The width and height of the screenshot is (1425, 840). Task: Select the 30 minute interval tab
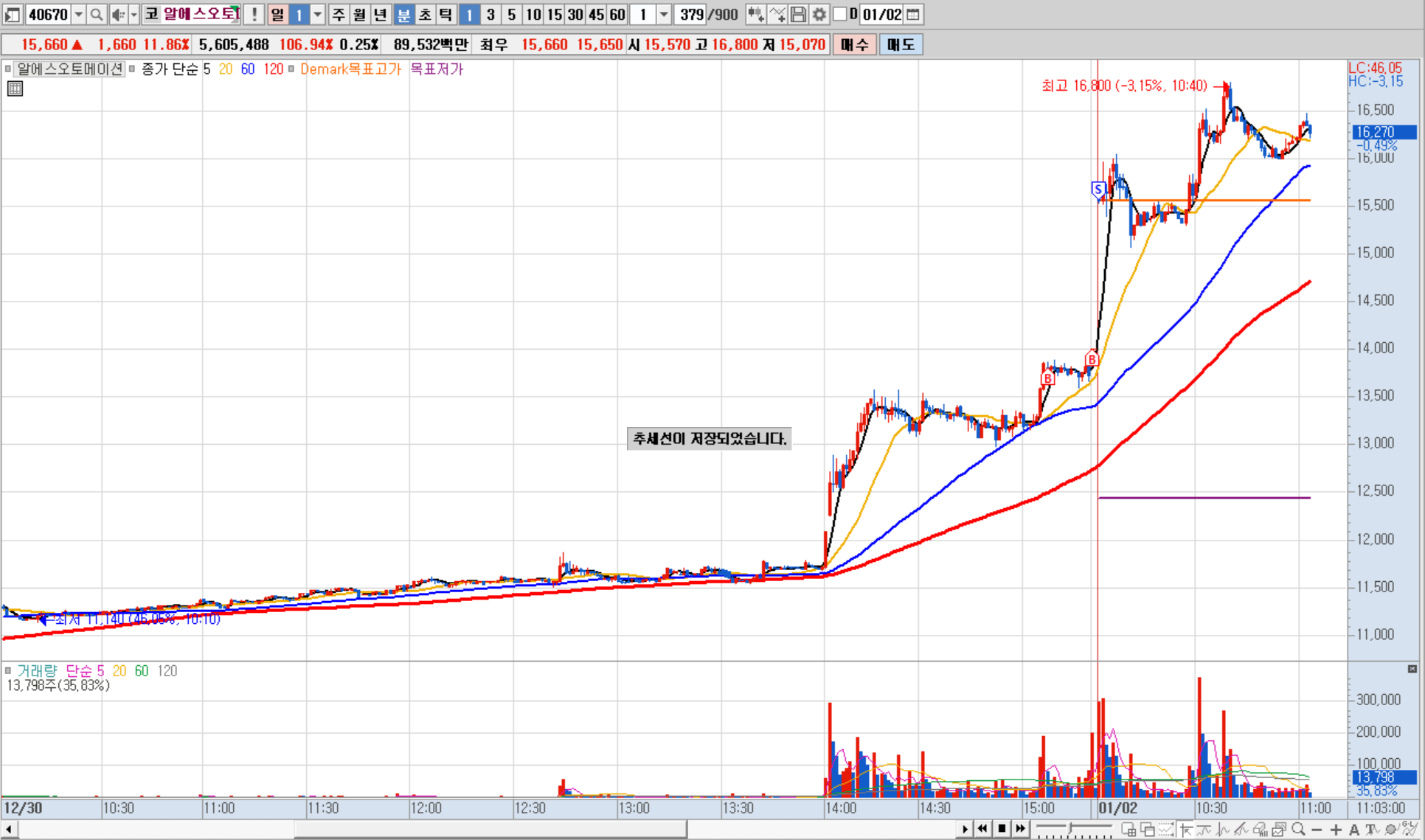pos(575,14)
